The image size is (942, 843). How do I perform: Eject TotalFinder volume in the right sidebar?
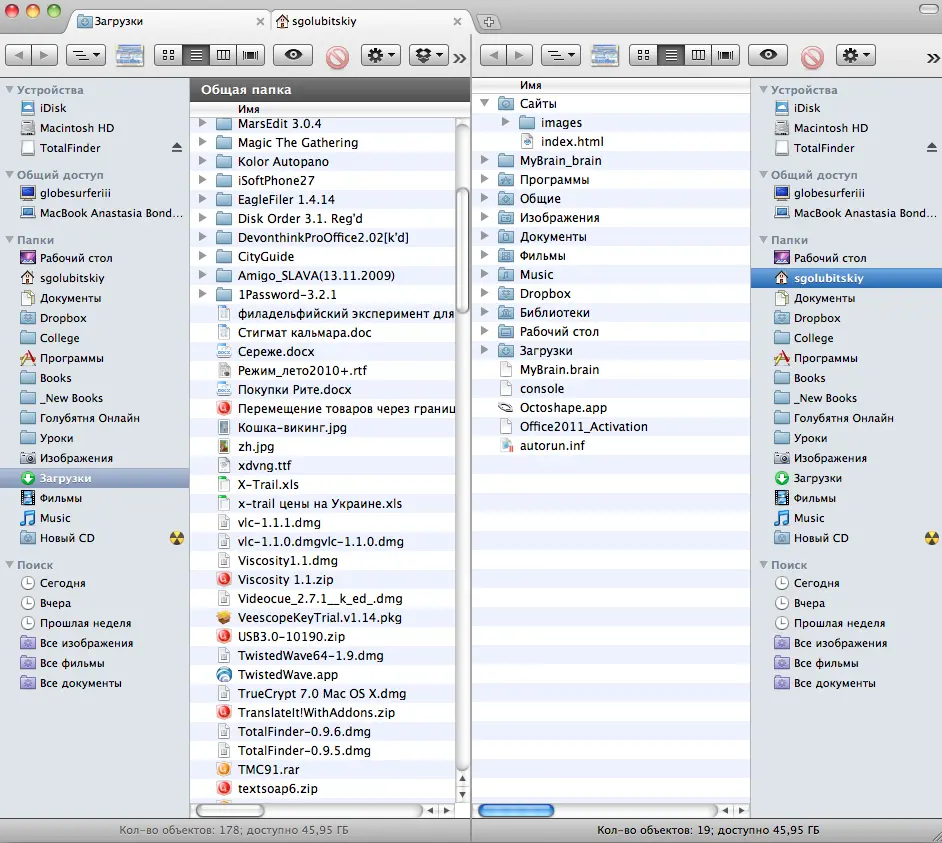[x=931, y=147]
